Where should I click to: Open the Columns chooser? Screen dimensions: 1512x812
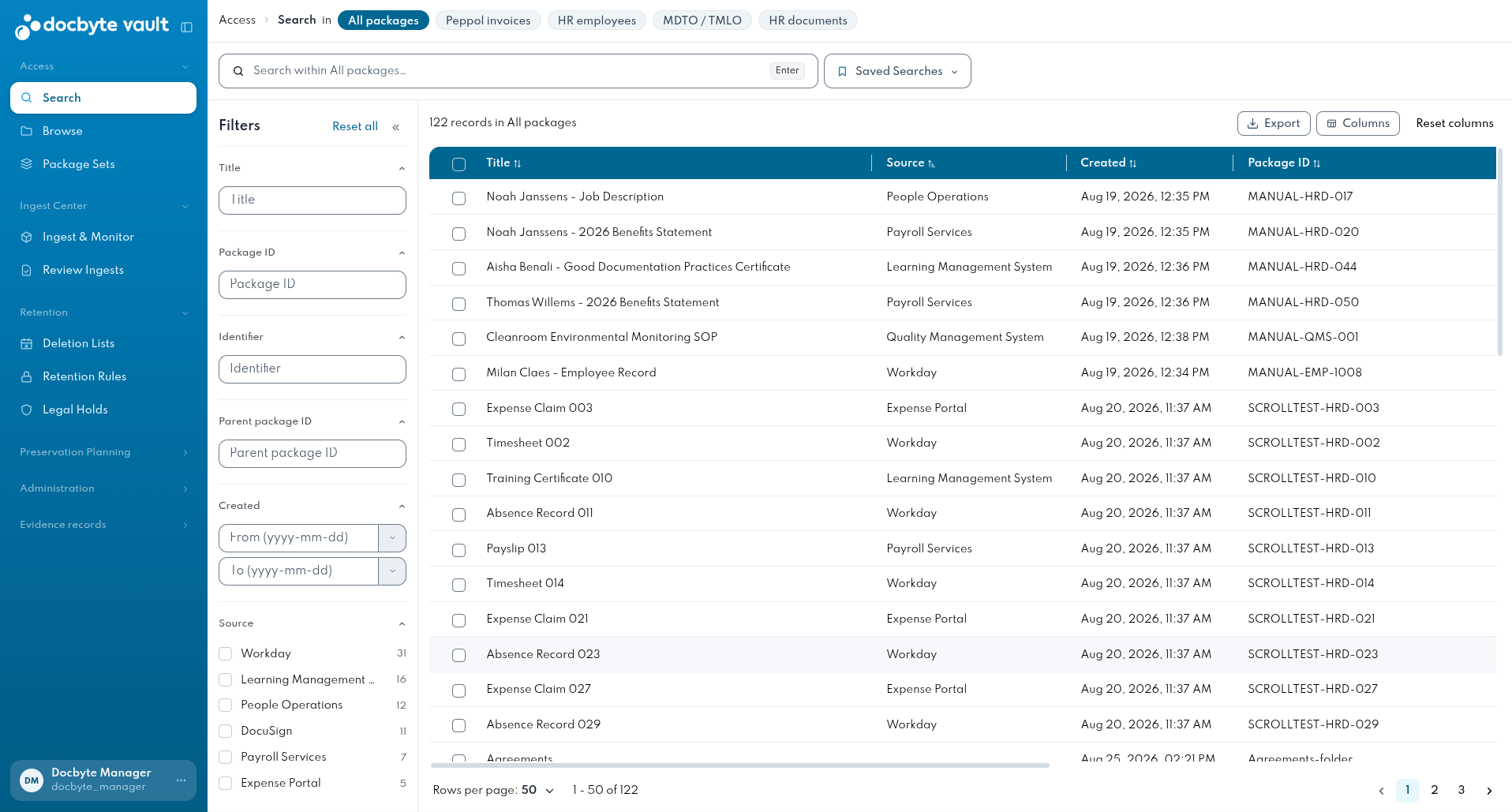(1358, 123)
